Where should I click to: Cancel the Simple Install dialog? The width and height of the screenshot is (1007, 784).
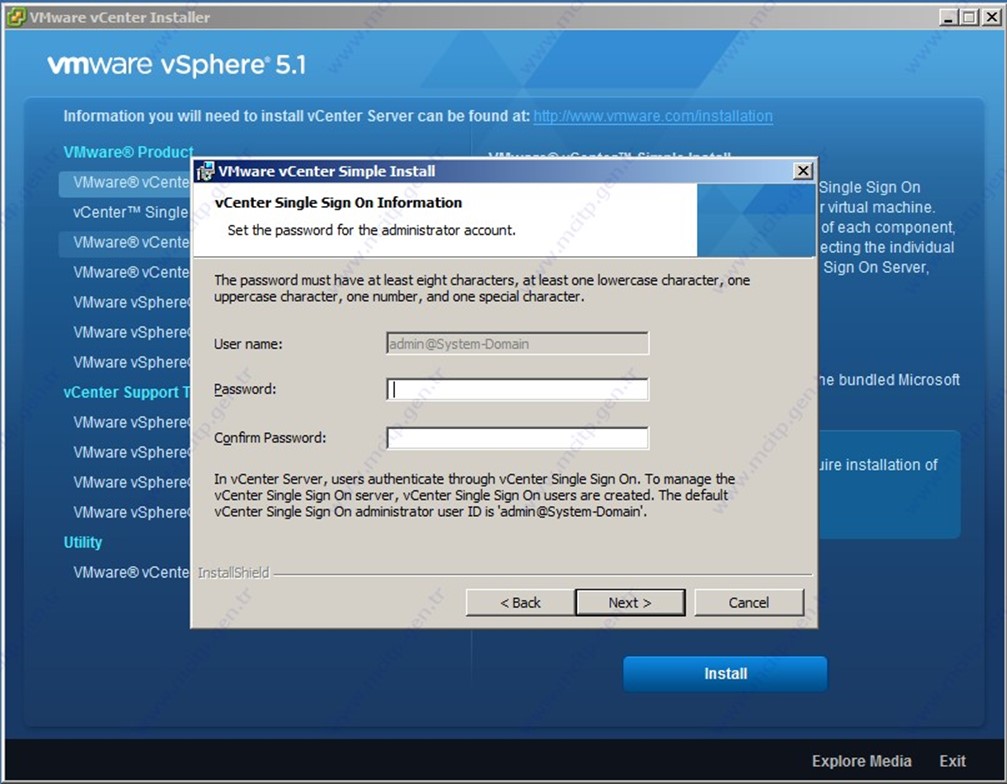tap(749, 602)
